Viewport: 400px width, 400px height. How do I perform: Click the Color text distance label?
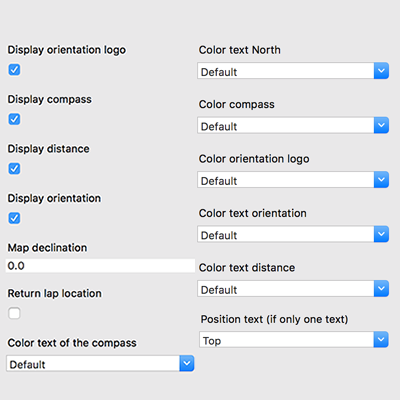click(247, 268)
